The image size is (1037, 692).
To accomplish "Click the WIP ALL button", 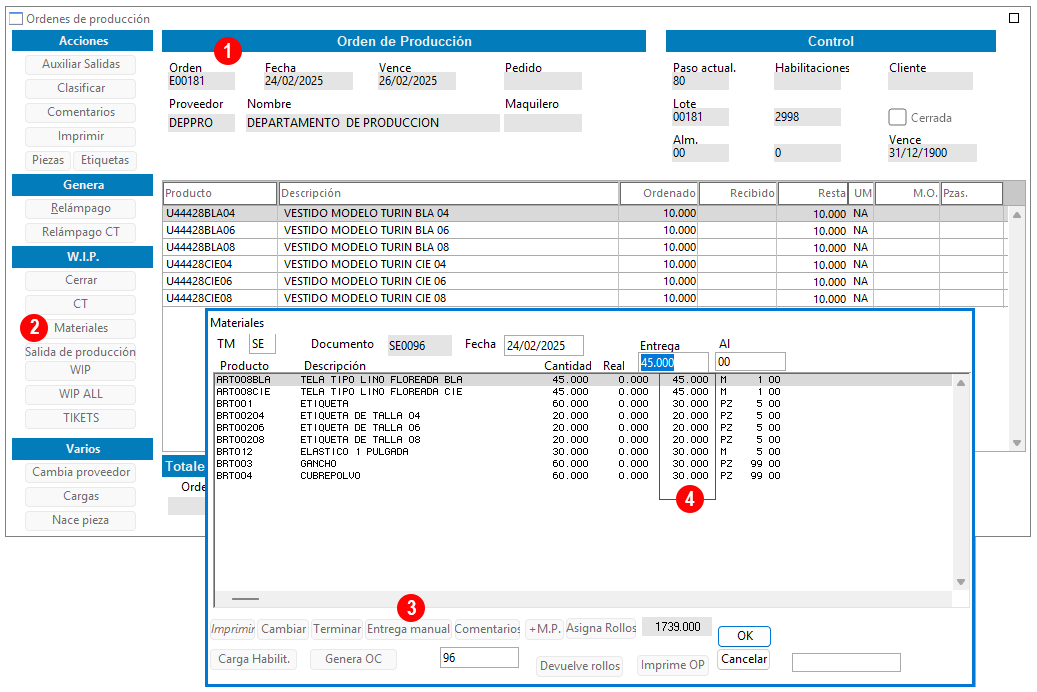I will click(81, 394).
